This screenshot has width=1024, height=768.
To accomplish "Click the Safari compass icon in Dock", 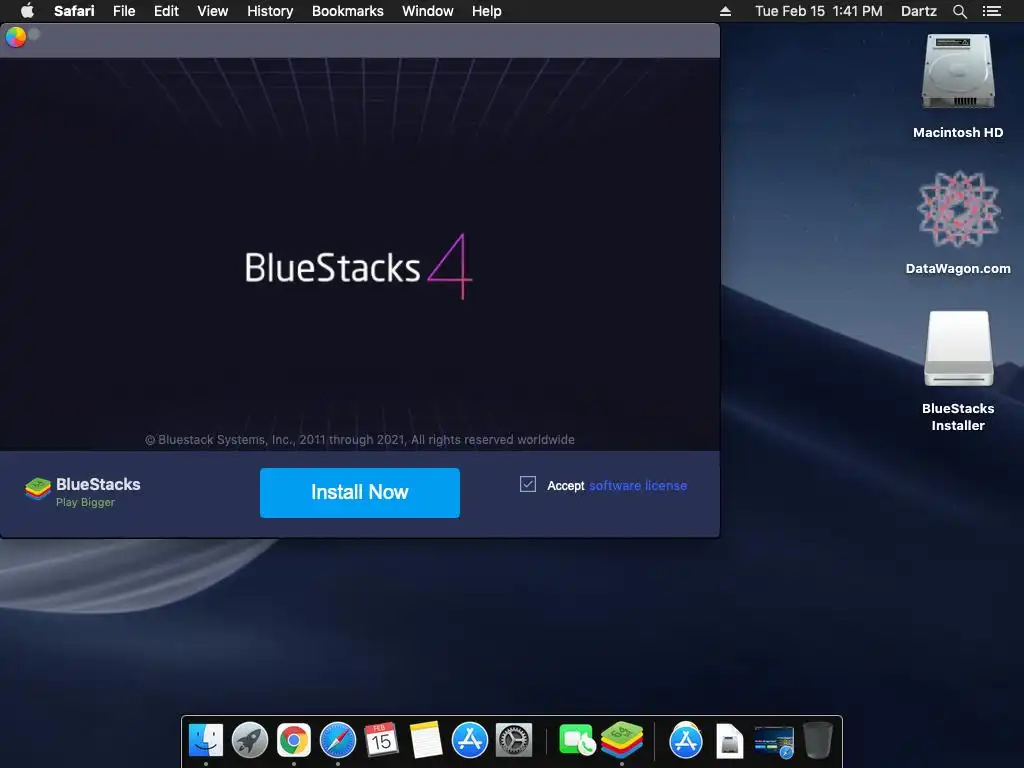I will (338, 741).
